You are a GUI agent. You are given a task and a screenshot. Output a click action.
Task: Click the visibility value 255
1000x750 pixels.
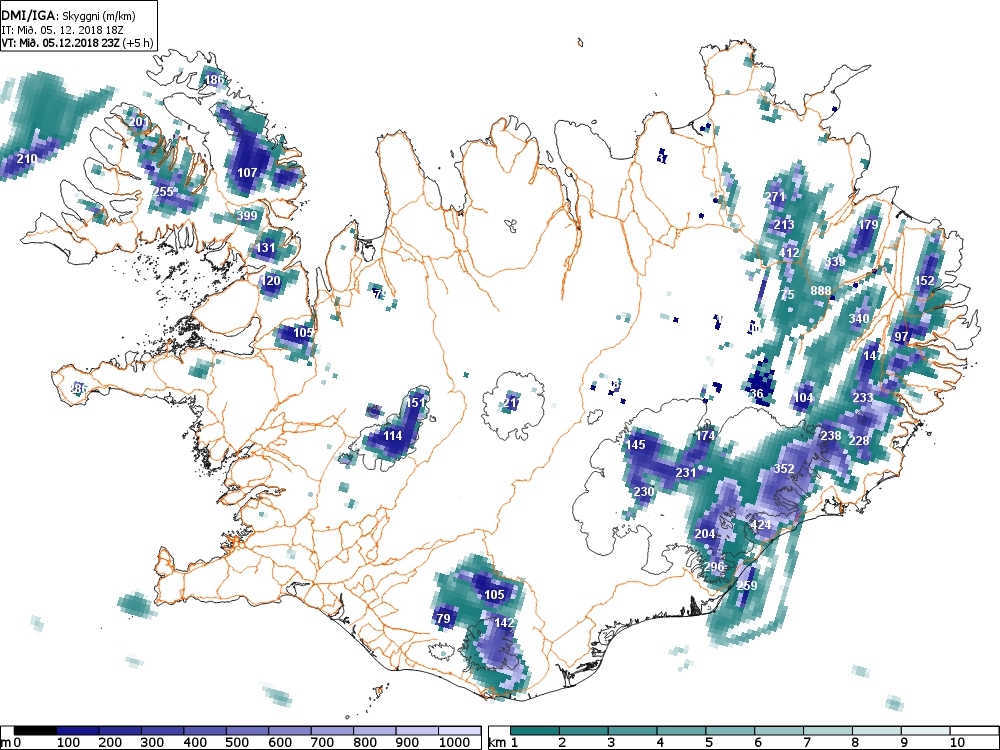point(163,191)
